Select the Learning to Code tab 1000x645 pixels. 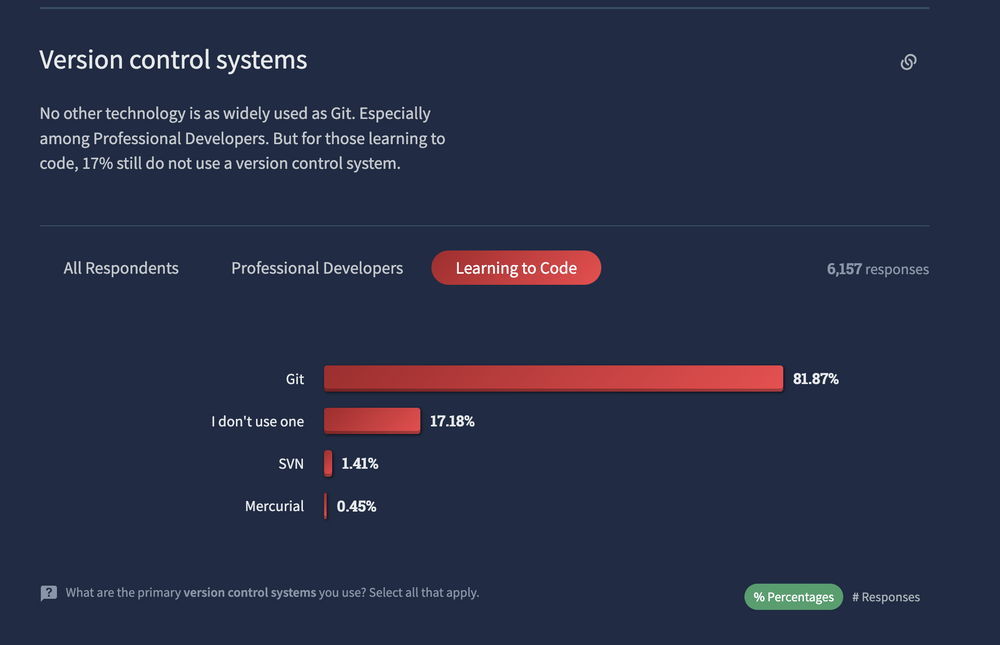click(516, 268)
